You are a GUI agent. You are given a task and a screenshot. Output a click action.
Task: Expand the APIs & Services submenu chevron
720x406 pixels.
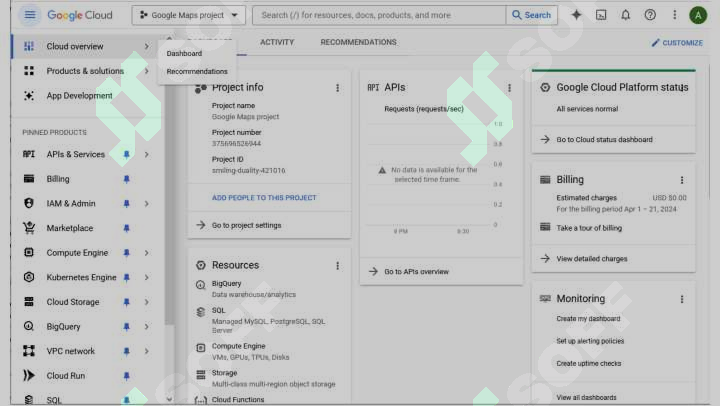[146, 154]
